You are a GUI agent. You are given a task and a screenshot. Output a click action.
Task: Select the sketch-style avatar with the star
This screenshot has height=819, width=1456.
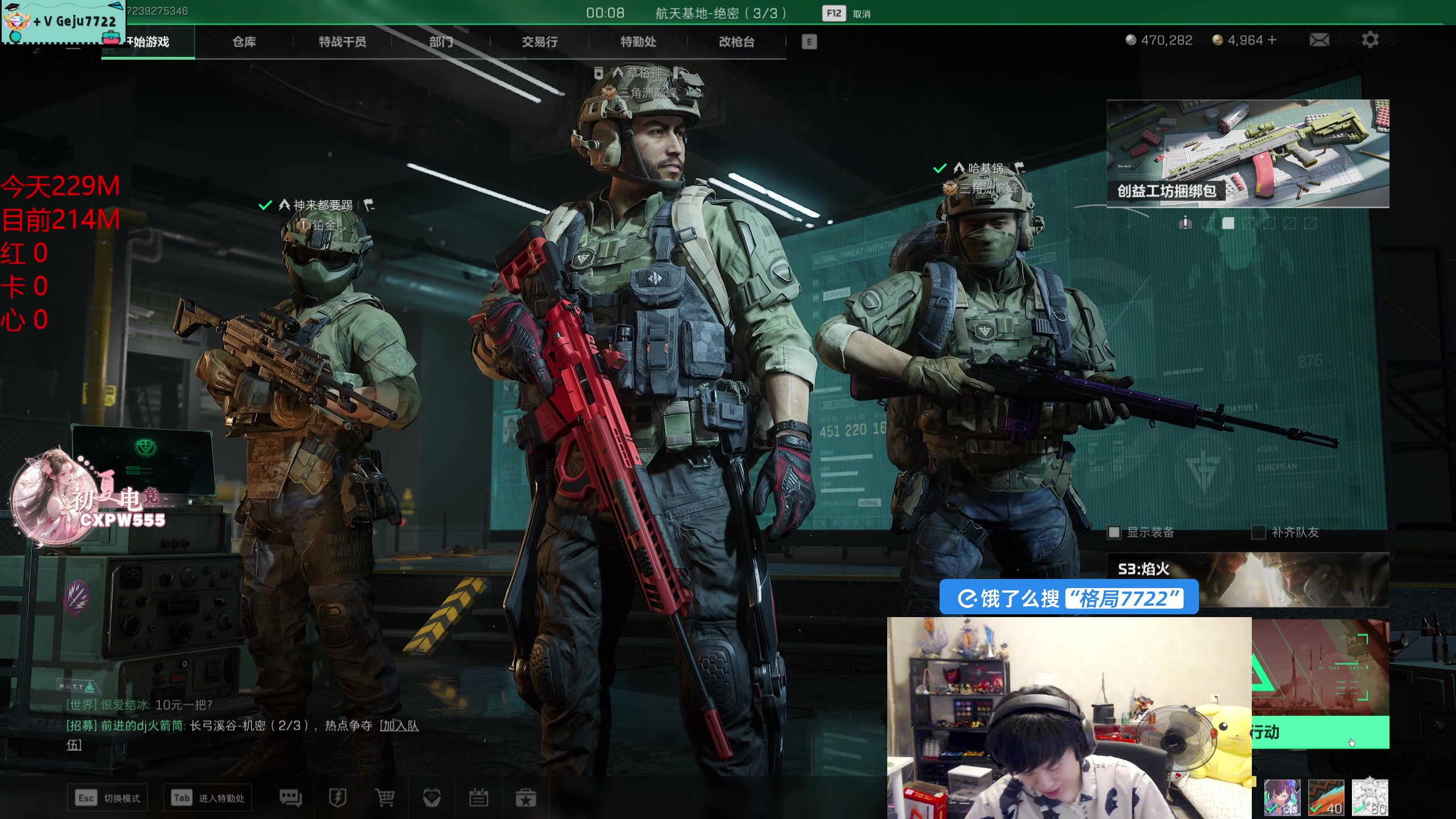click(1370, 797)
